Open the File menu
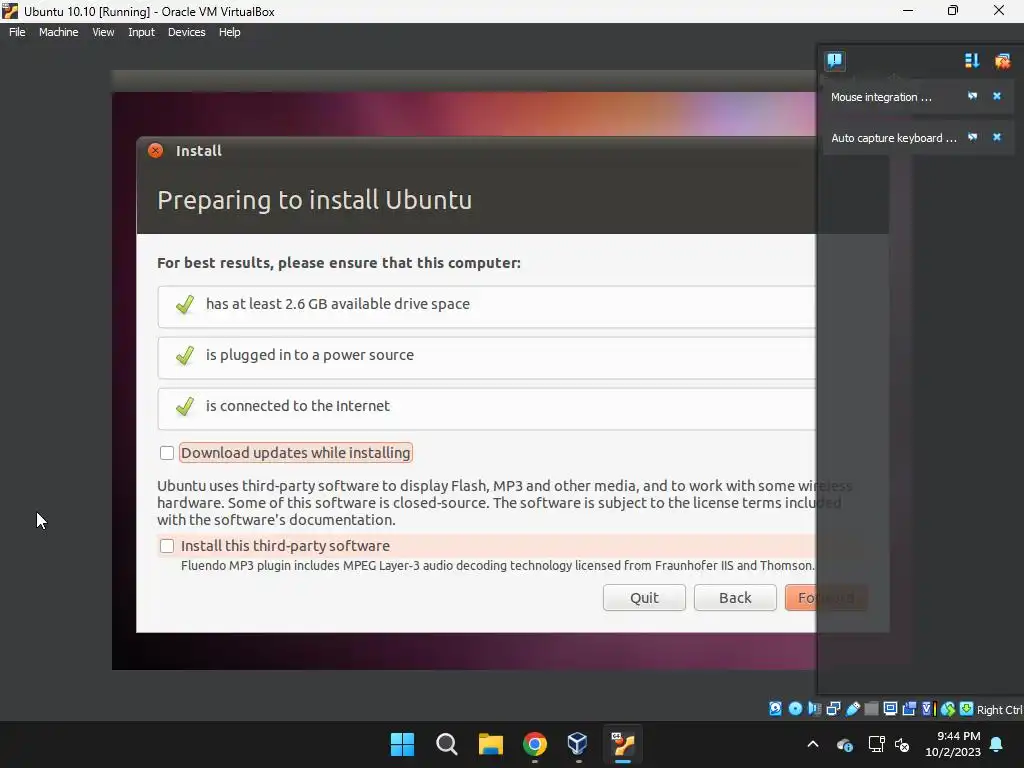The height and width of the screenshot is (768, 1024). click(17, 32)
